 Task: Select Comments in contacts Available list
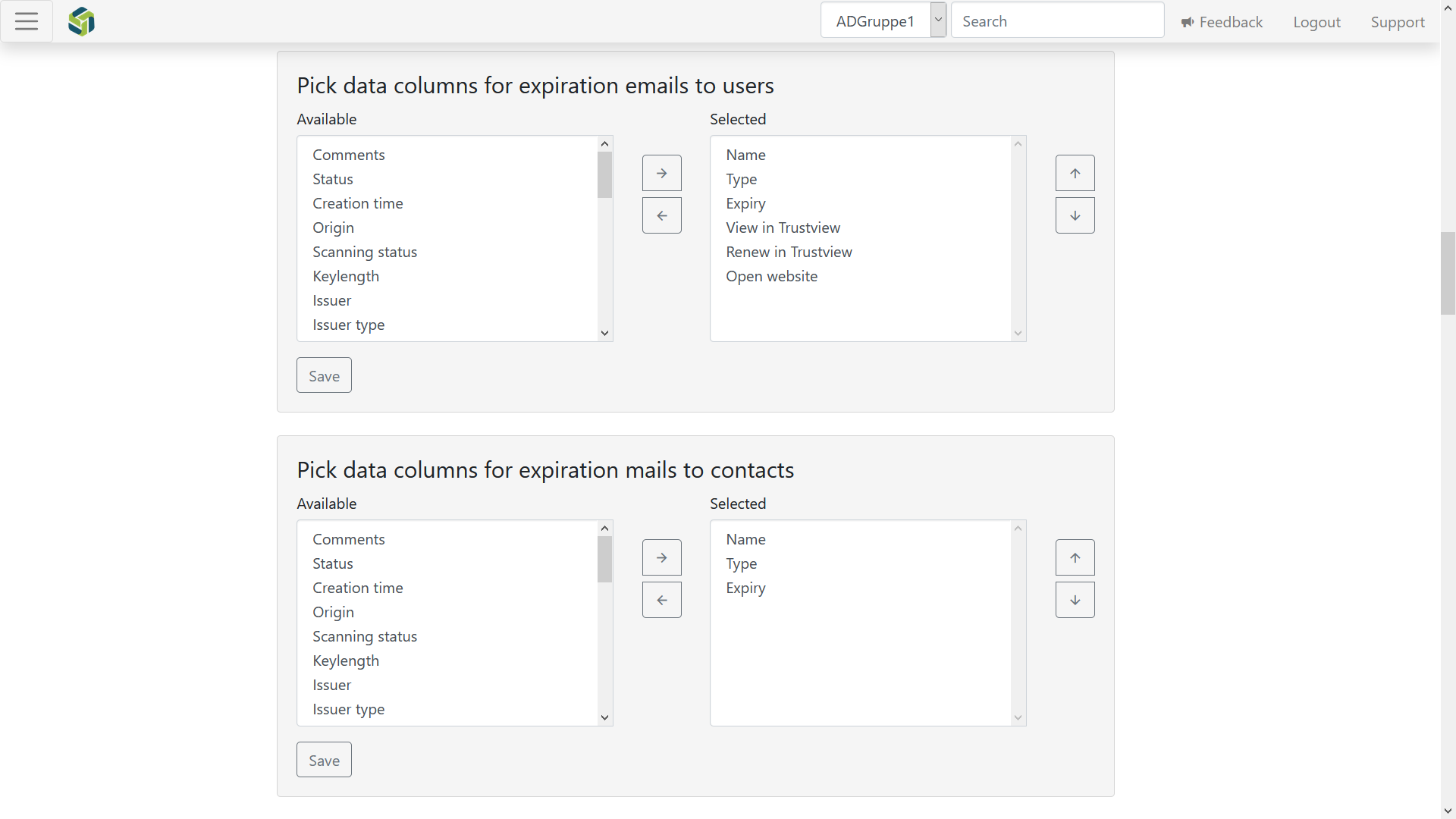[x=447, y=539]
